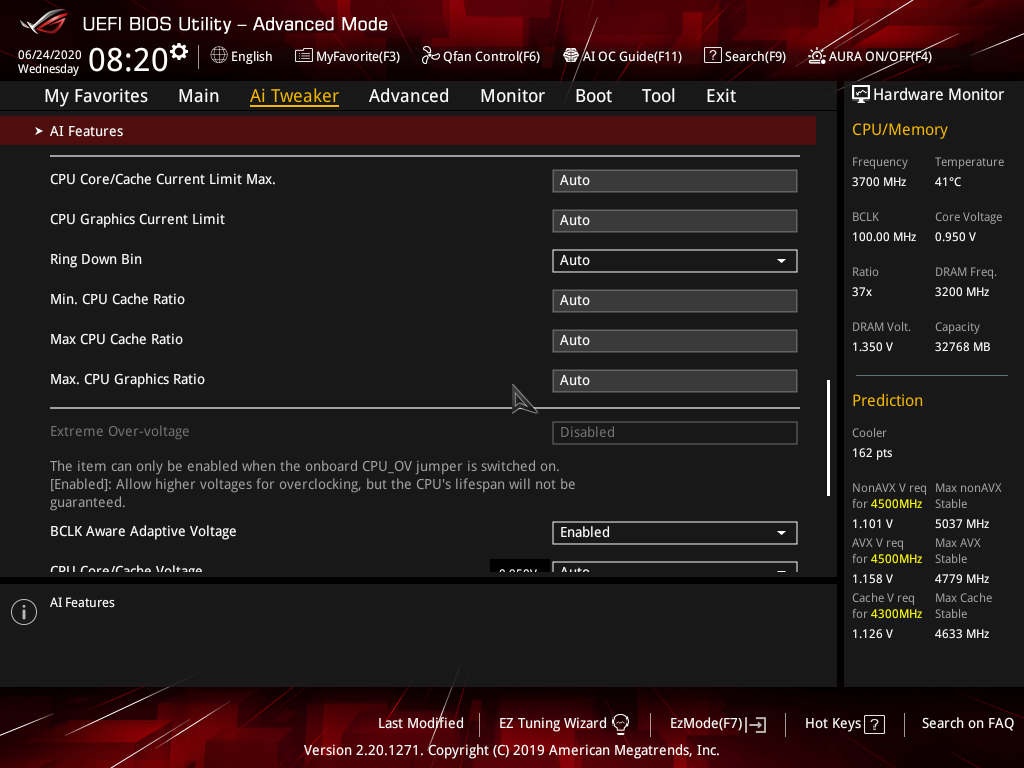Open Search(F9)
The height and width of the screenshot is (768, 1024).
745,56
